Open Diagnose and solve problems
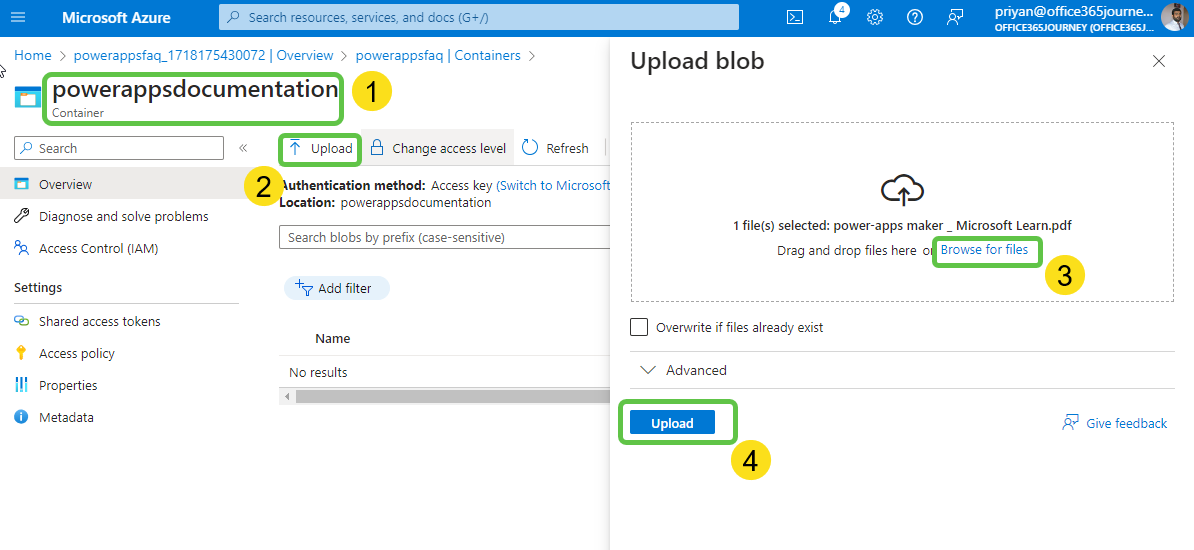 pyautogui.click(x=122, y=216)
